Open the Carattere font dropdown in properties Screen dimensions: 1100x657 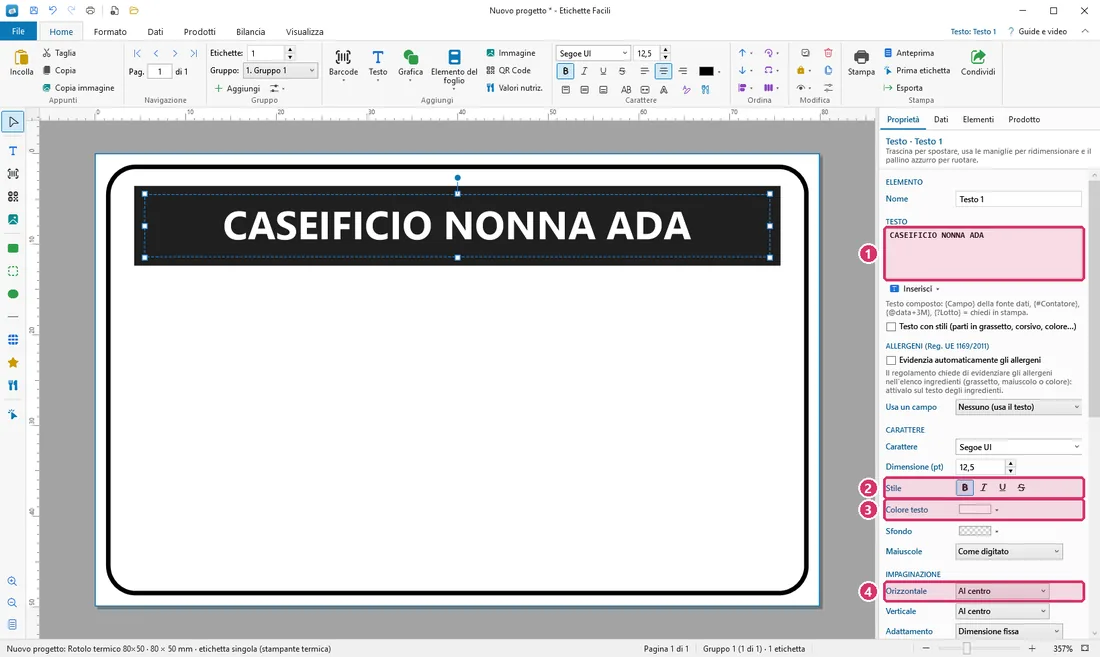1018,447
